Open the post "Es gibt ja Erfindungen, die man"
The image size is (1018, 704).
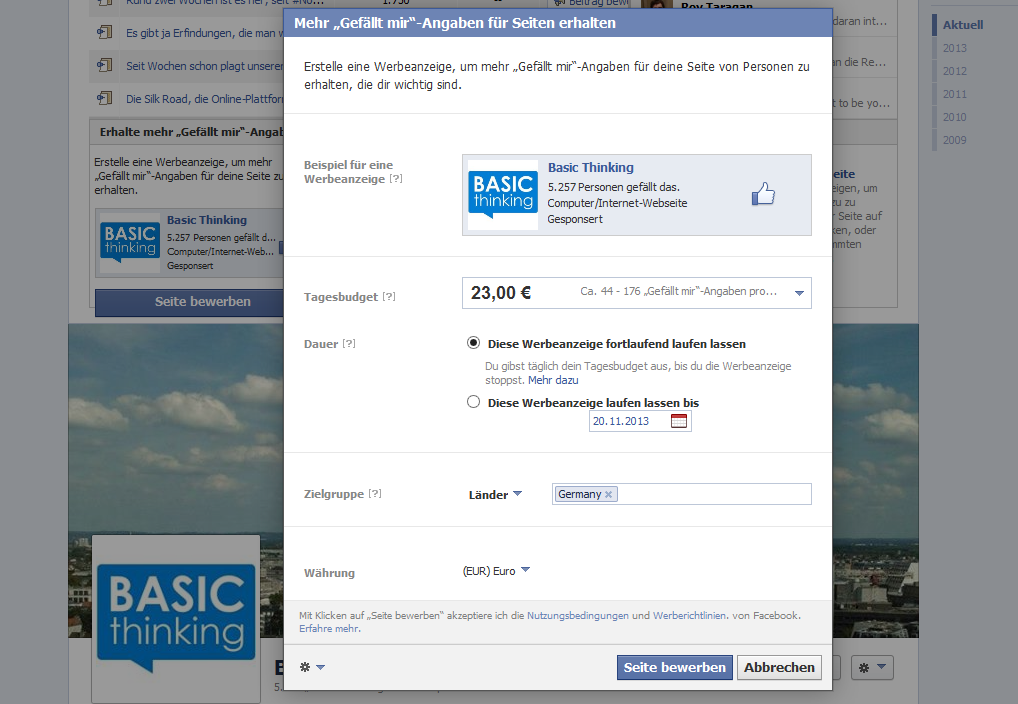point(205,32)
